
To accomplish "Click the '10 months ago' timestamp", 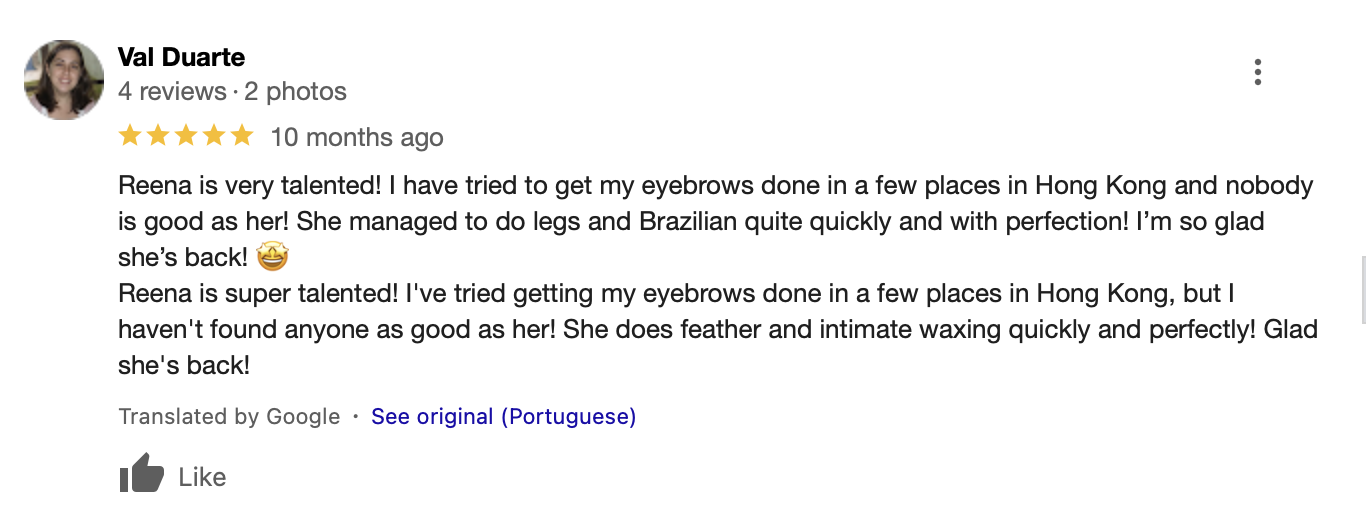I will [x=357, y=137].
